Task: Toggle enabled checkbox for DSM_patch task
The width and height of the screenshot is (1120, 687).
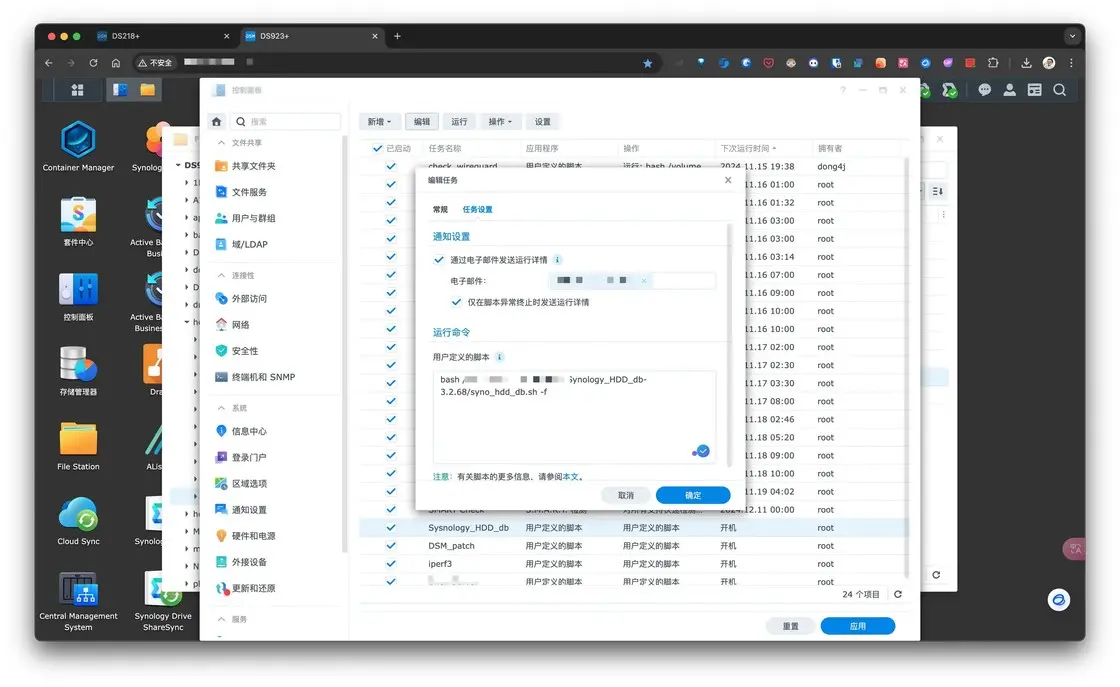Action: click(x=391, y=546)
